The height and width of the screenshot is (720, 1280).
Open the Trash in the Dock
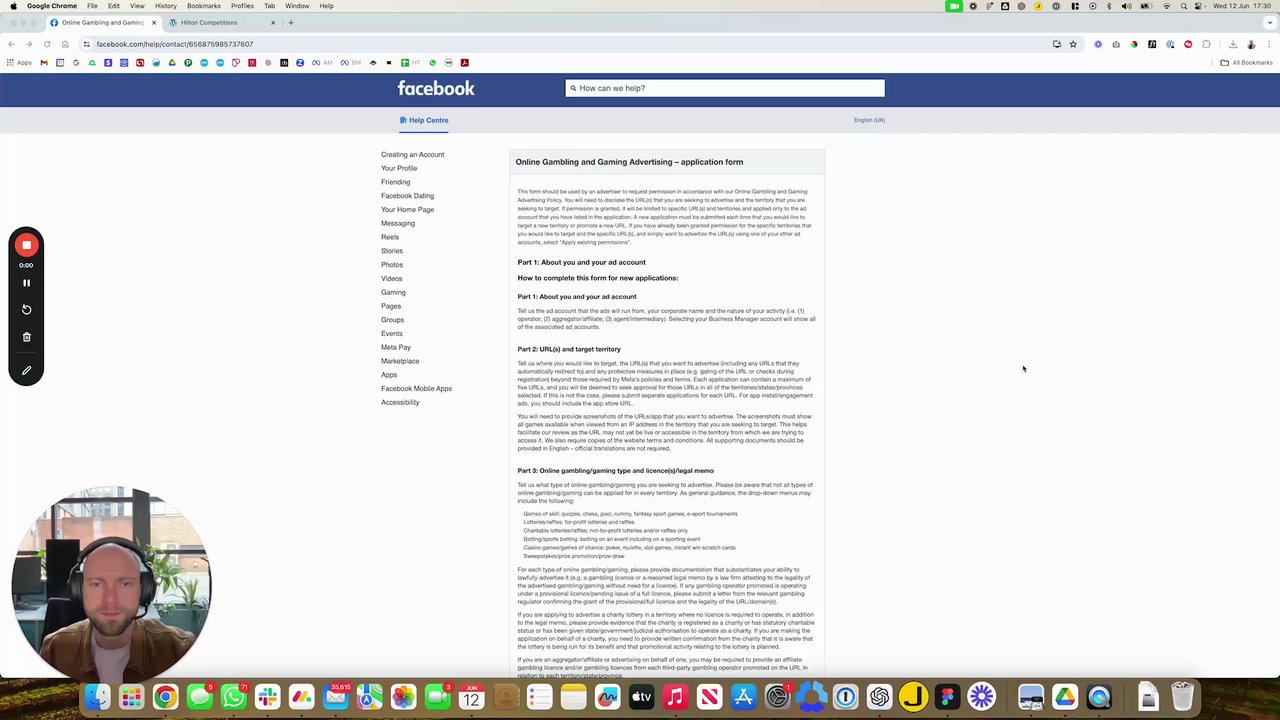point(1182,697)
